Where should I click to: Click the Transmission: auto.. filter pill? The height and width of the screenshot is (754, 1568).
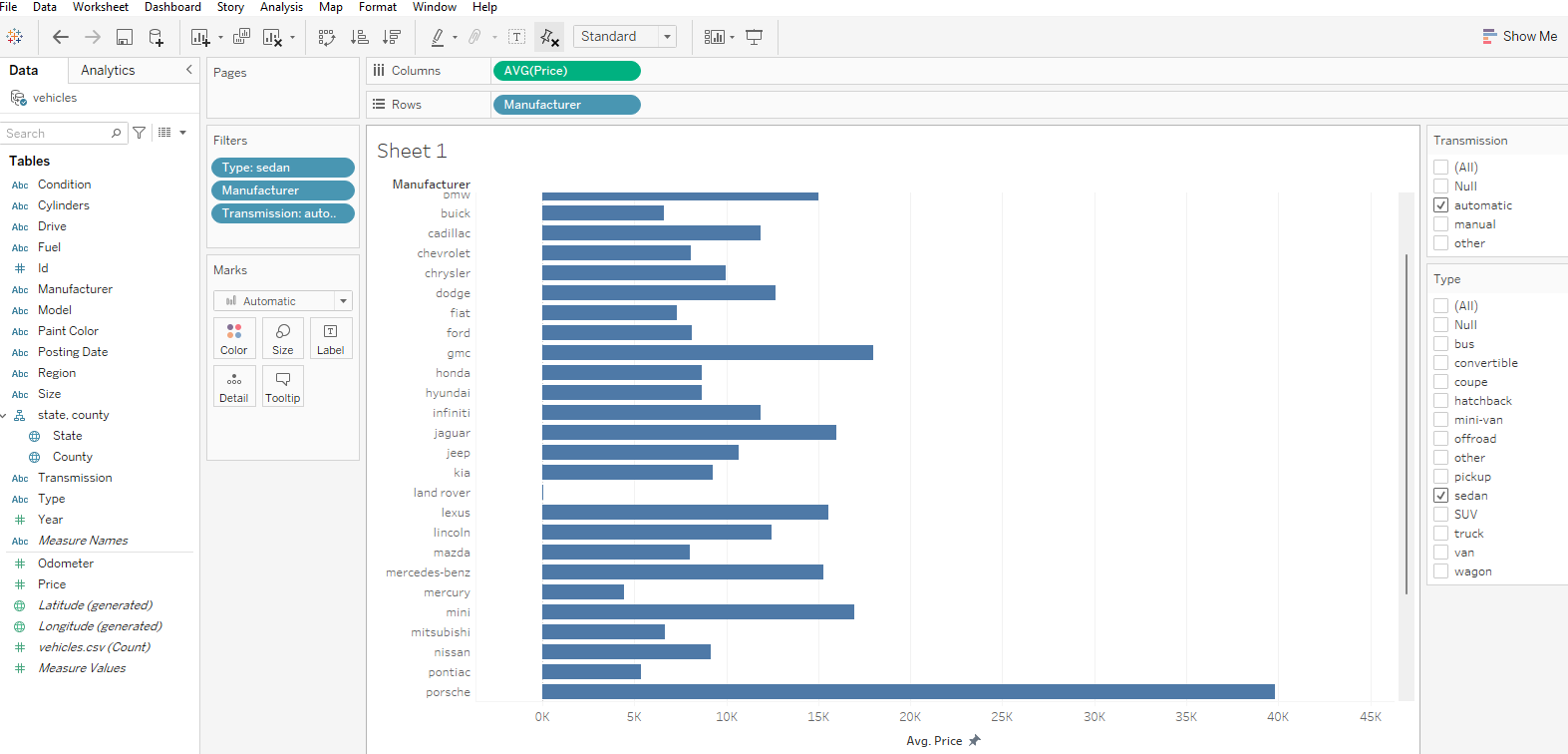click(283, 213)
